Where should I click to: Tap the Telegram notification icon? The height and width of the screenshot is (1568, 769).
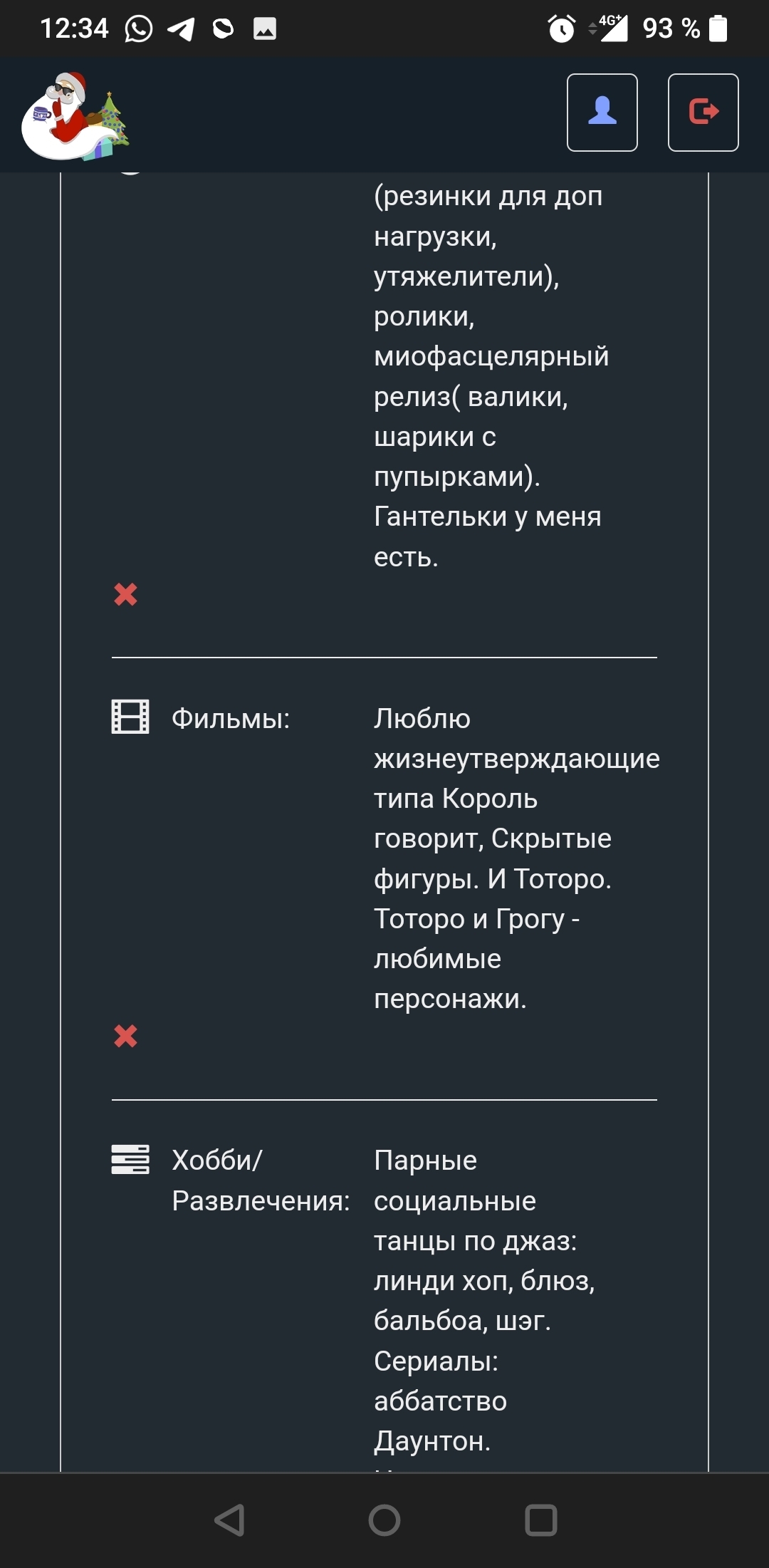(x=181, y=29)
